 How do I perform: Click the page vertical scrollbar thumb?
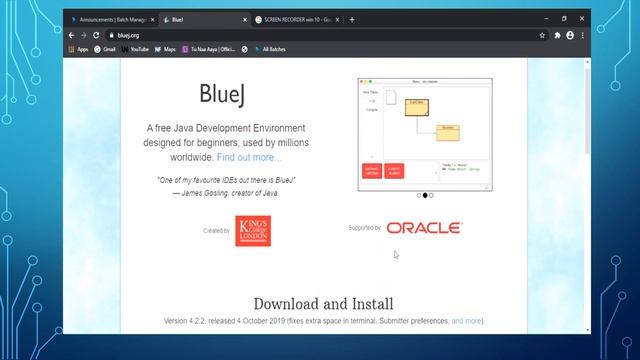coord(587,110)
